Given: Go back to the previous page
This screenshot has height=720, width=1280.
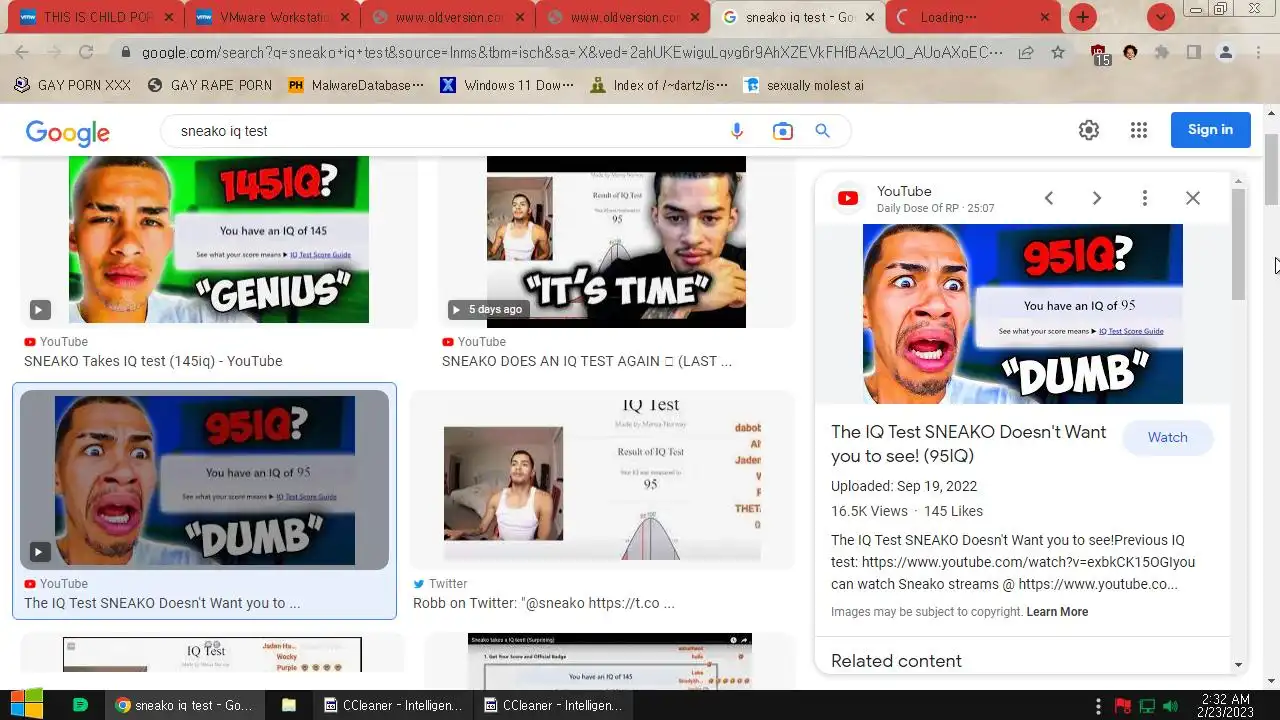Looking at the screenshot, I should 22,53.
